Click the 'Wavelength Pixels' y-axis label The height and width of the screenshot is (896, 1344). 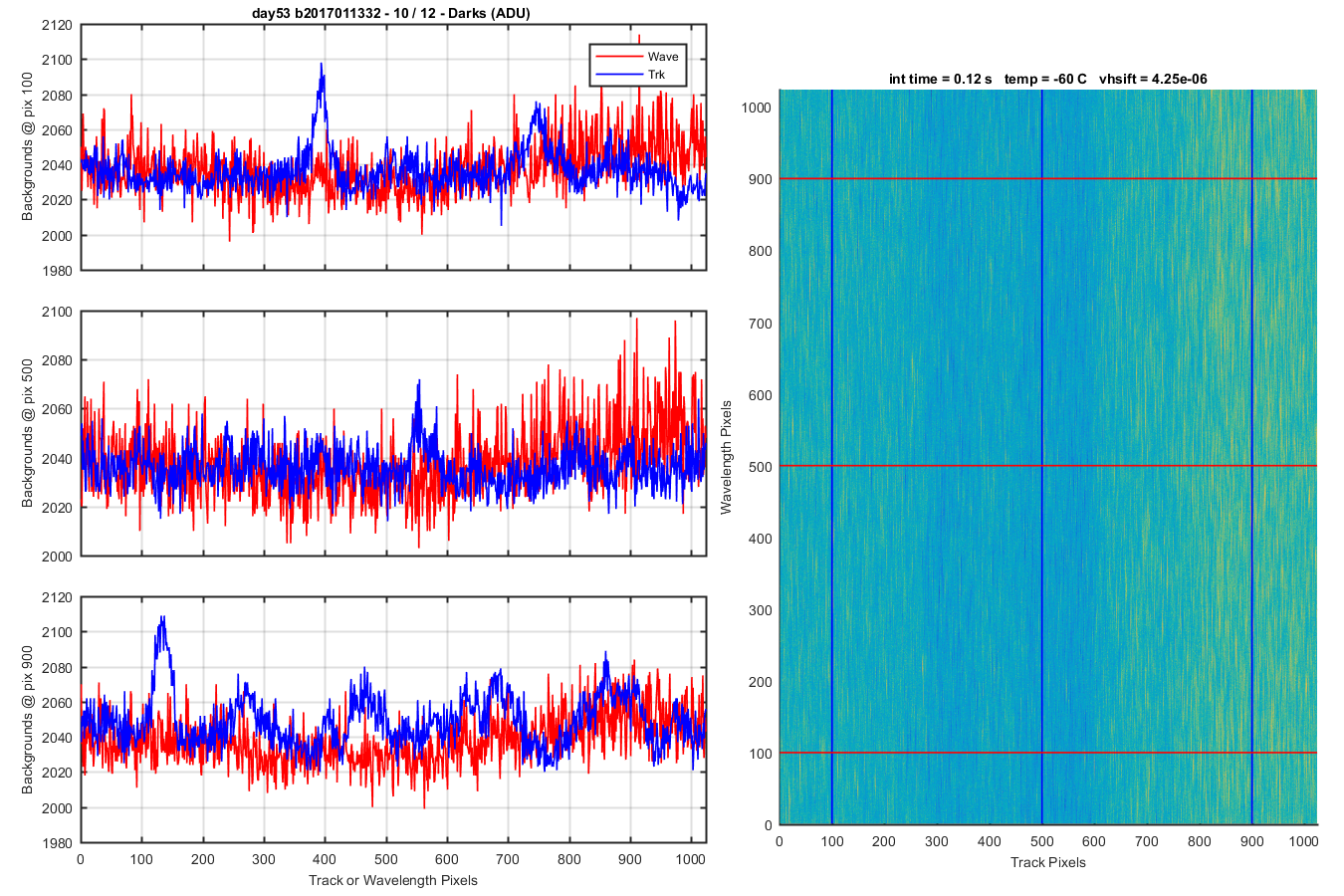point(726,457)
